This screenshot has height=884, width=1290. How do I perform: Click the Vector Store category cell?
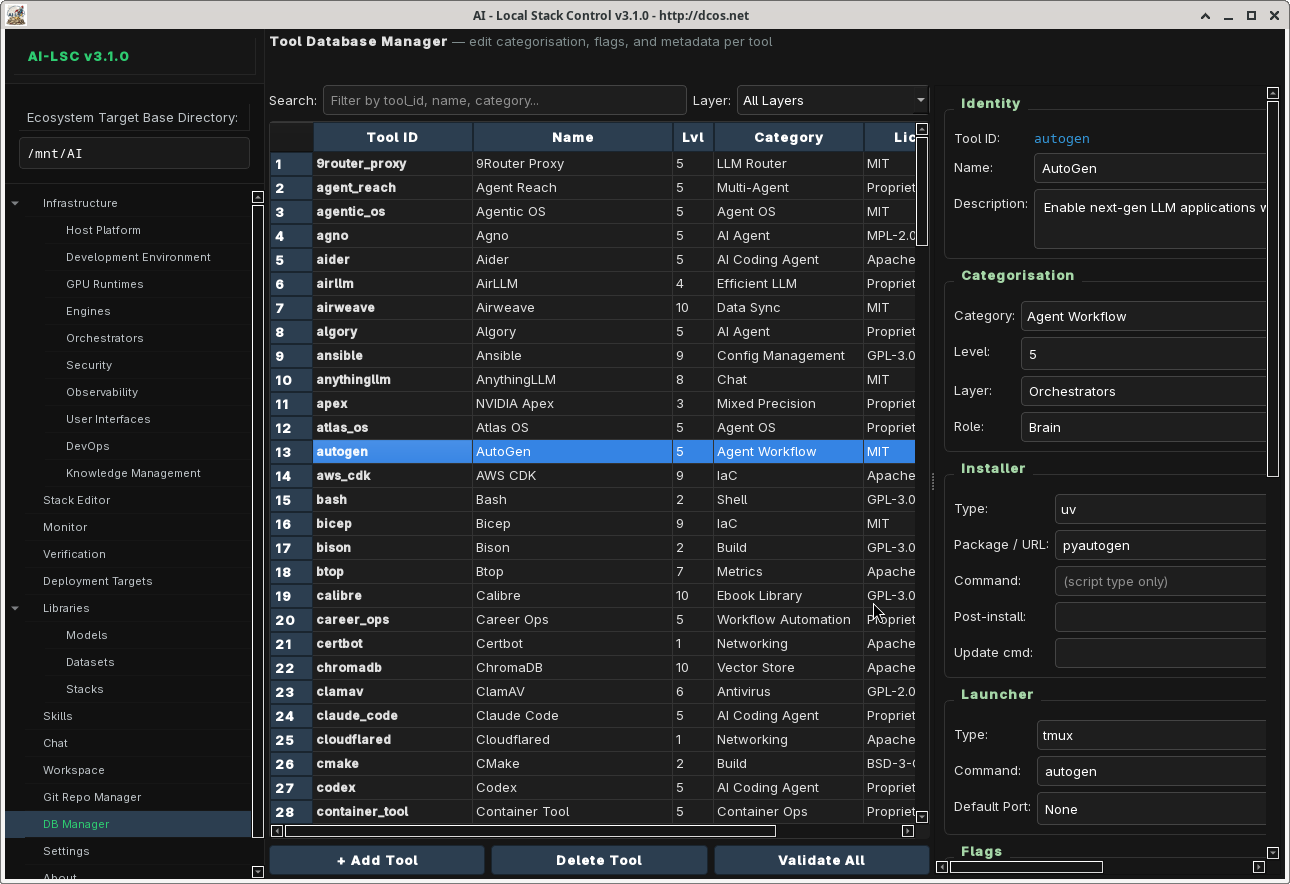click(x=788, y=668)
